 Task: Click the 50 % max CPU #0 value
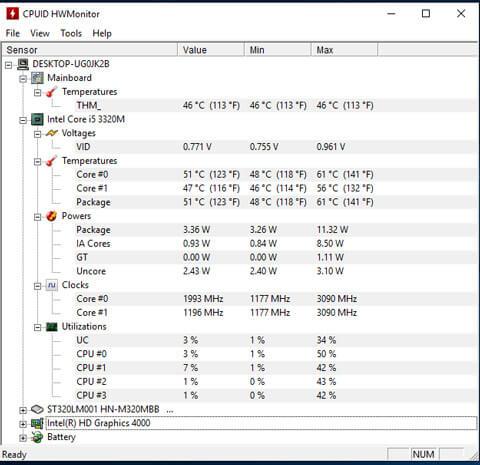click(326, 354)
